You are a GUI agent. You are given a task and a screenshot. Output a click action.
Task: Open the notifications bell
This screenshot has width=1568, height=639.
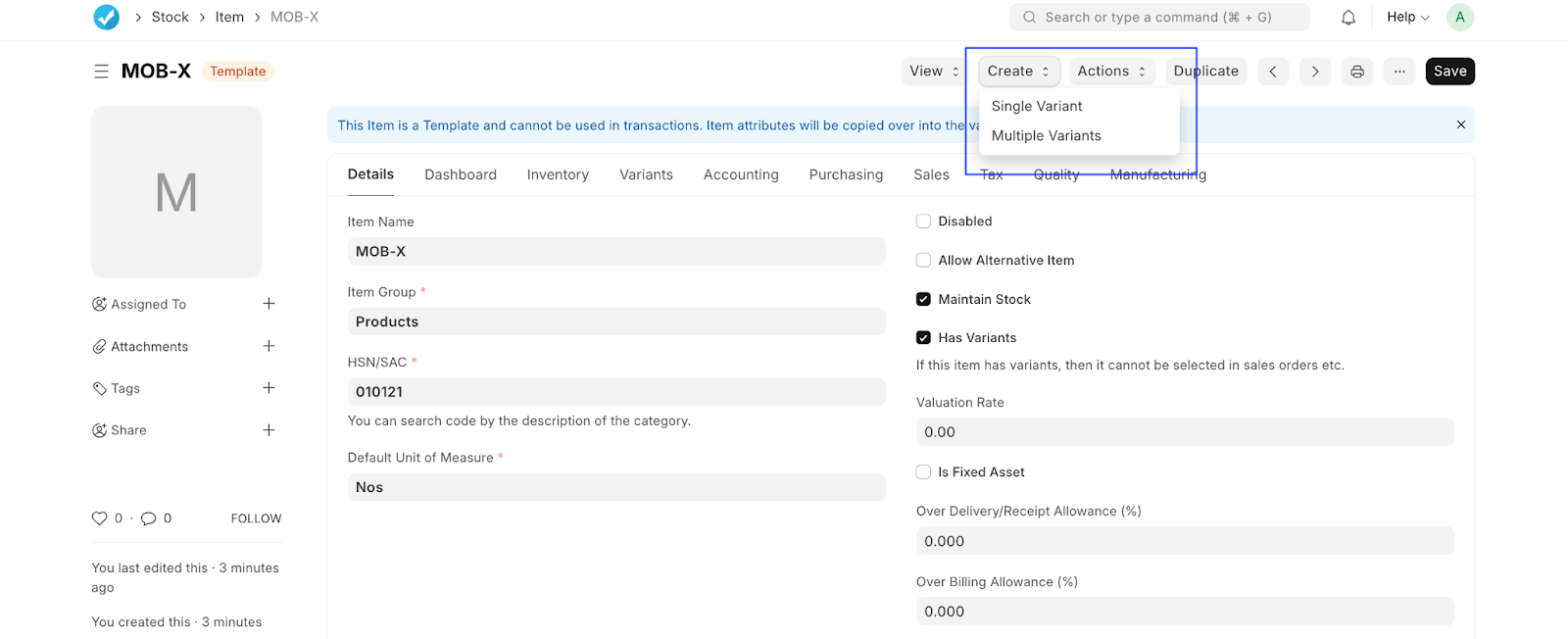(x=1348, y=17)
